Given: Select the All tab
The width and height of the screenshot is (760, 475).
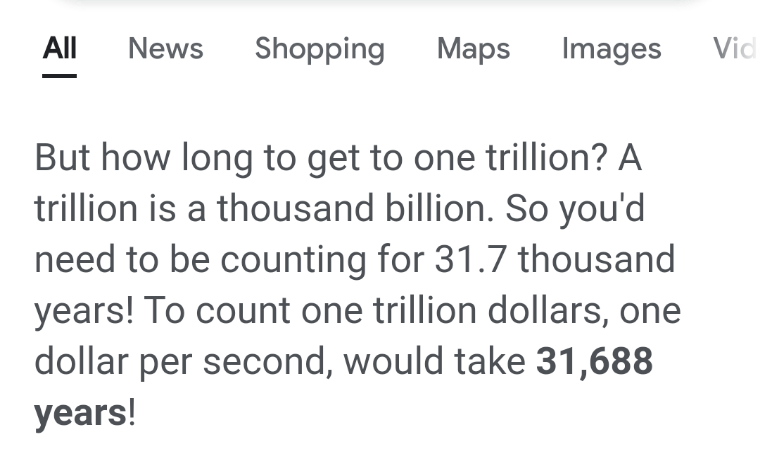Looking at the screenshot, I should click(60, 48).
